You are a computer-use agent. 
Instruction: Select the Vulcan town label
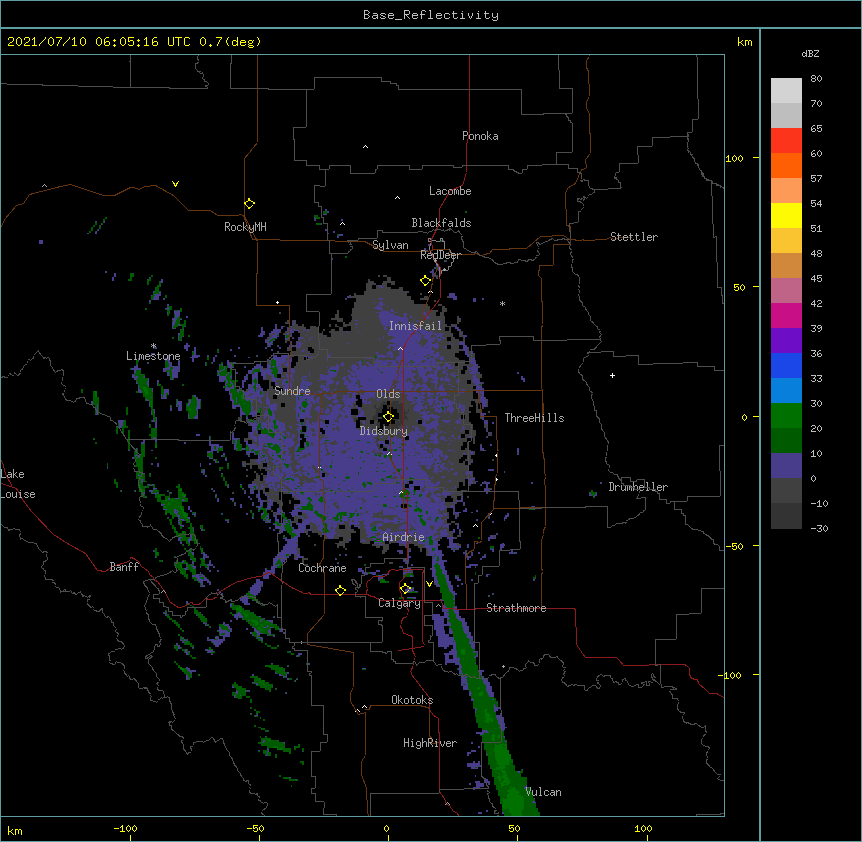543,792
